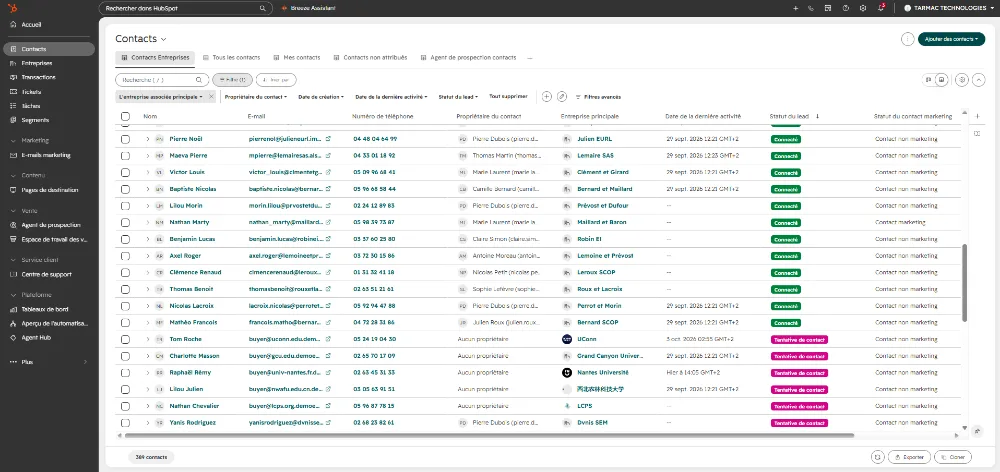Click the UConn company logo

click(x=567, y=339)
